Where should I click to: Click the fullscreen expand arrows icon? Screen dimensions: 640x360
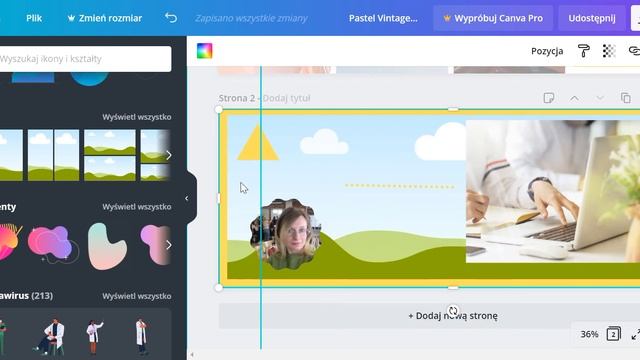[635, 335]
